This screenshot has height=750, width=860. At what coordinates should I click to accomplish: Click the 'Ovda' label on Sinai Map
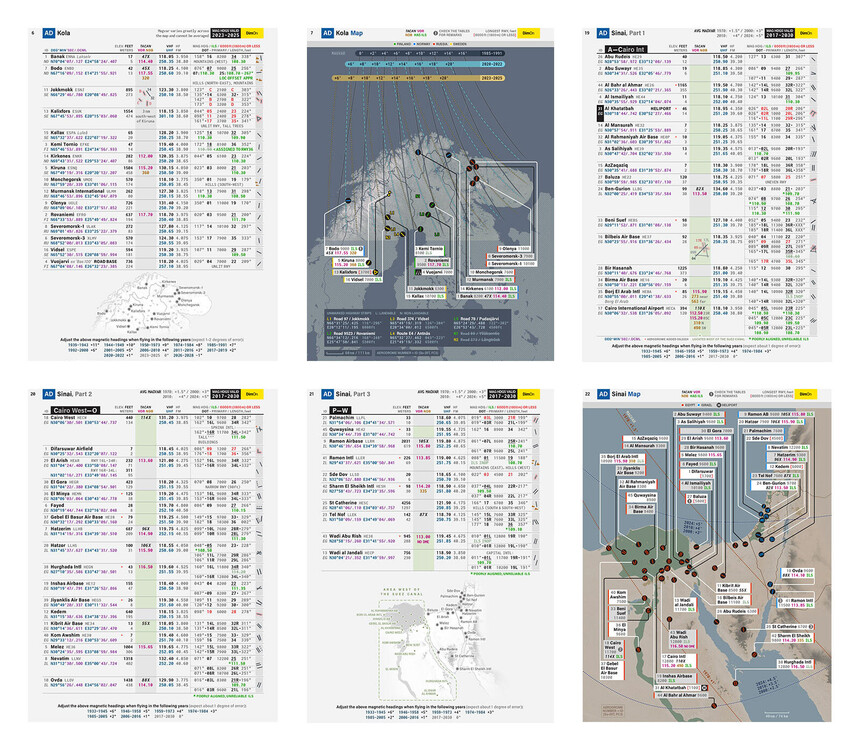click(x=795, y=573)
